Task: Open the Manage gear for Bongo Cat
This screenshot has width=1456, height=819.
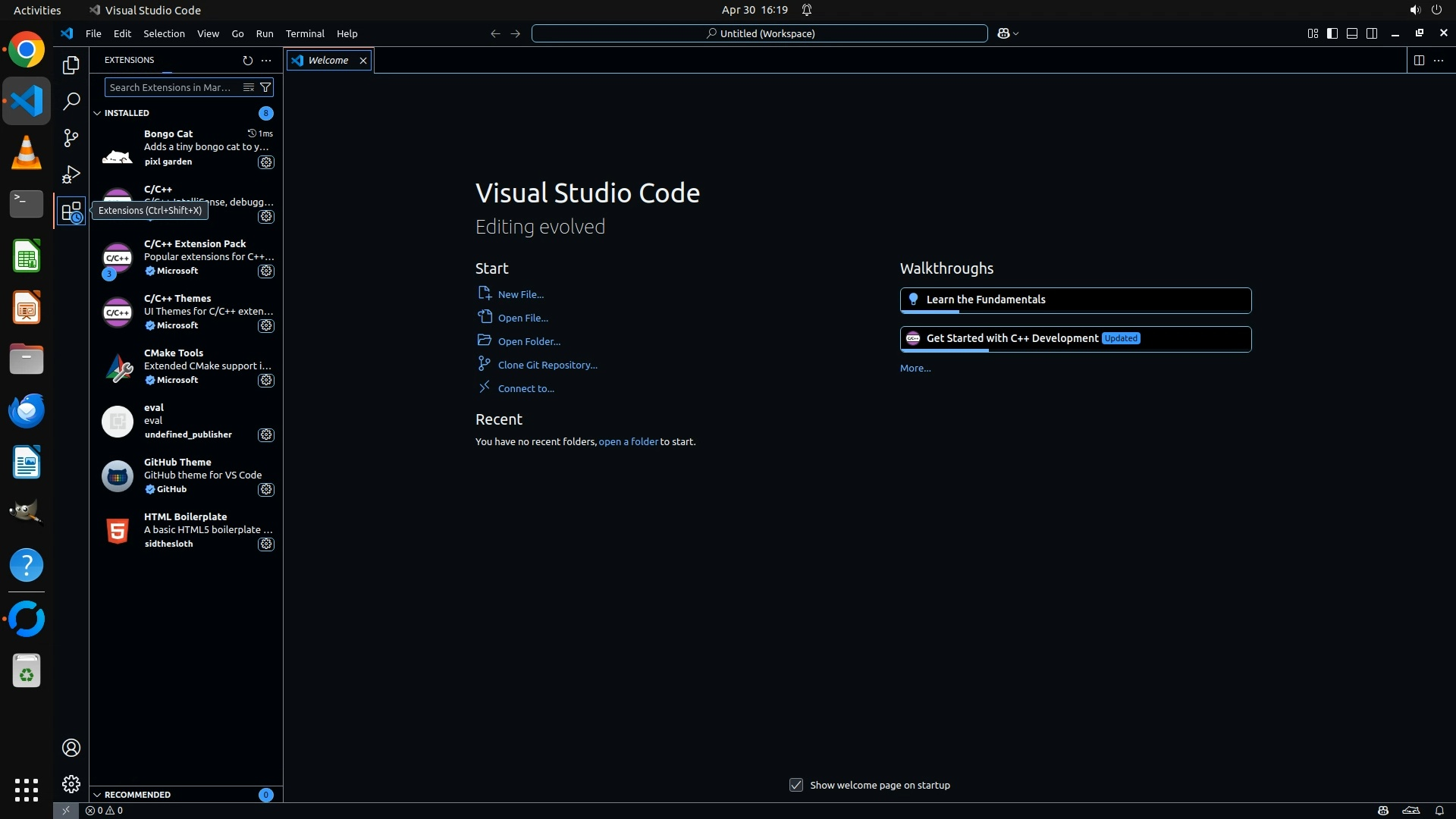Action: click(266, 162)
